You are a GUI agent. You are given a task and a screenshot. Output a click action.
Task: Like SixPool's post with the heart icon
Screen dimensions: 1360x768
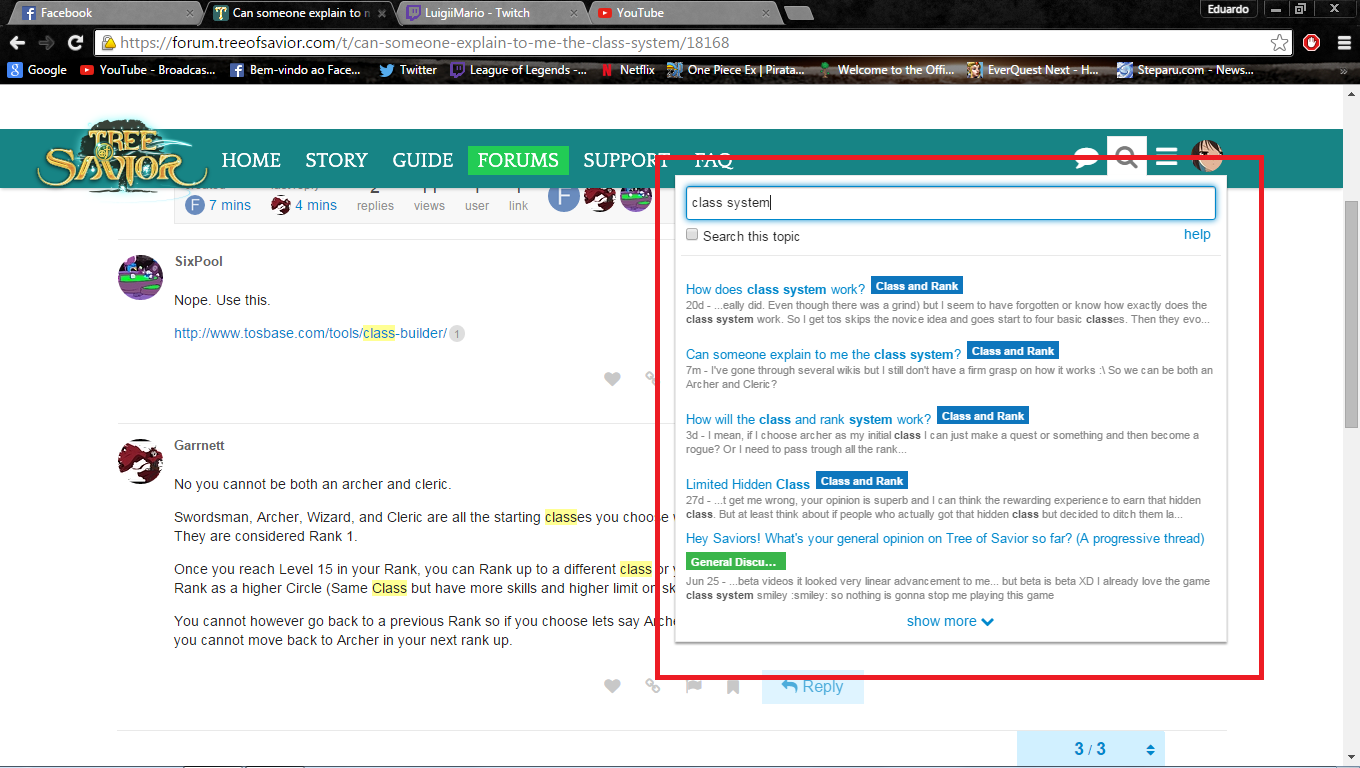[x=612, y=378]
